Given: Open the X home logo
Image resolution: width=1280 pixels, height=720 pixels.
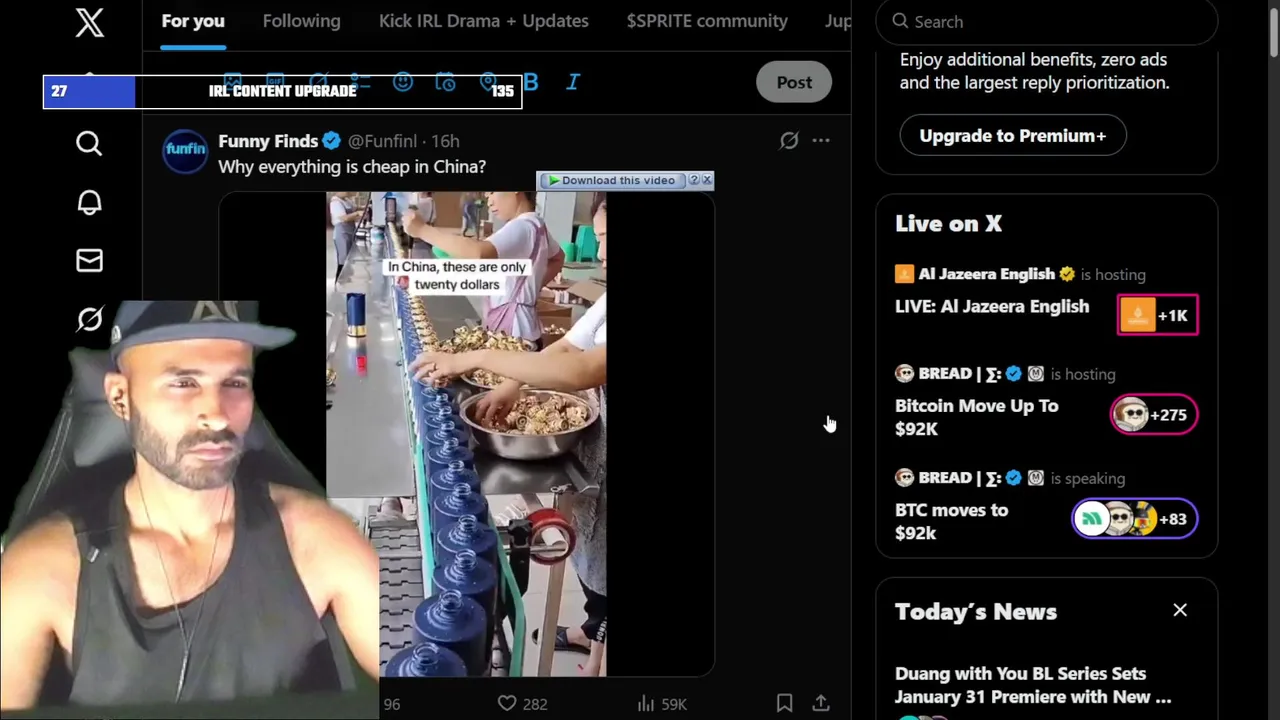Looking at the screenshot, I should [x=89, y=22].
